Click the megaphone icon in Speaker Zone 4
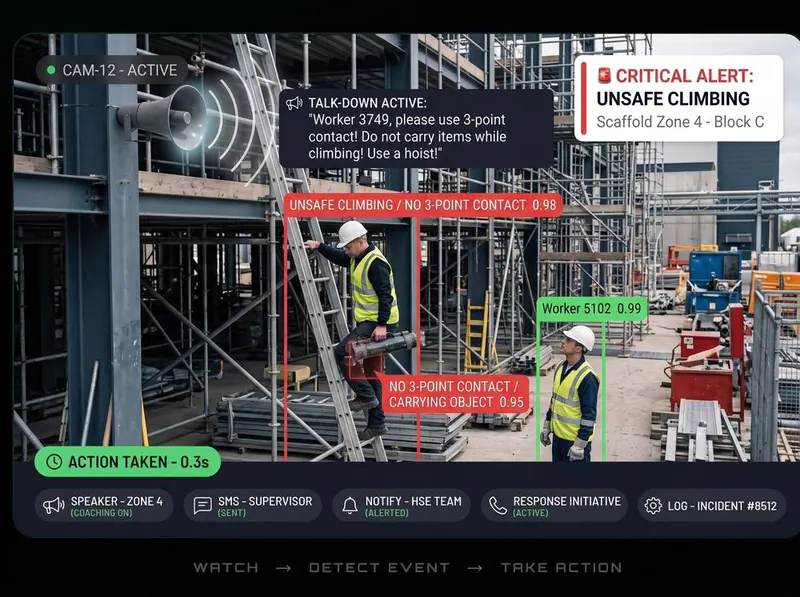 (54, 506)
